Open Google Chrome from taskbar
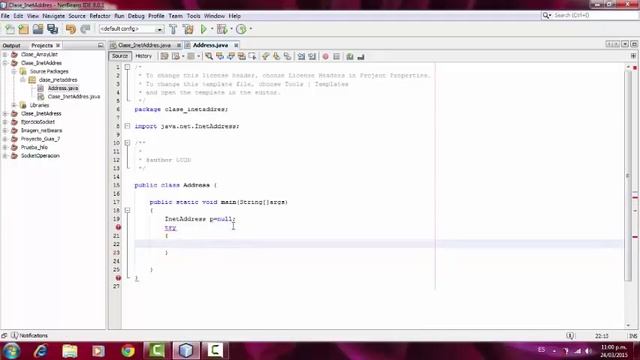Image resolution: width=640 pixels, height=360 pixels. pyautogui.click(x=128, y=351)
